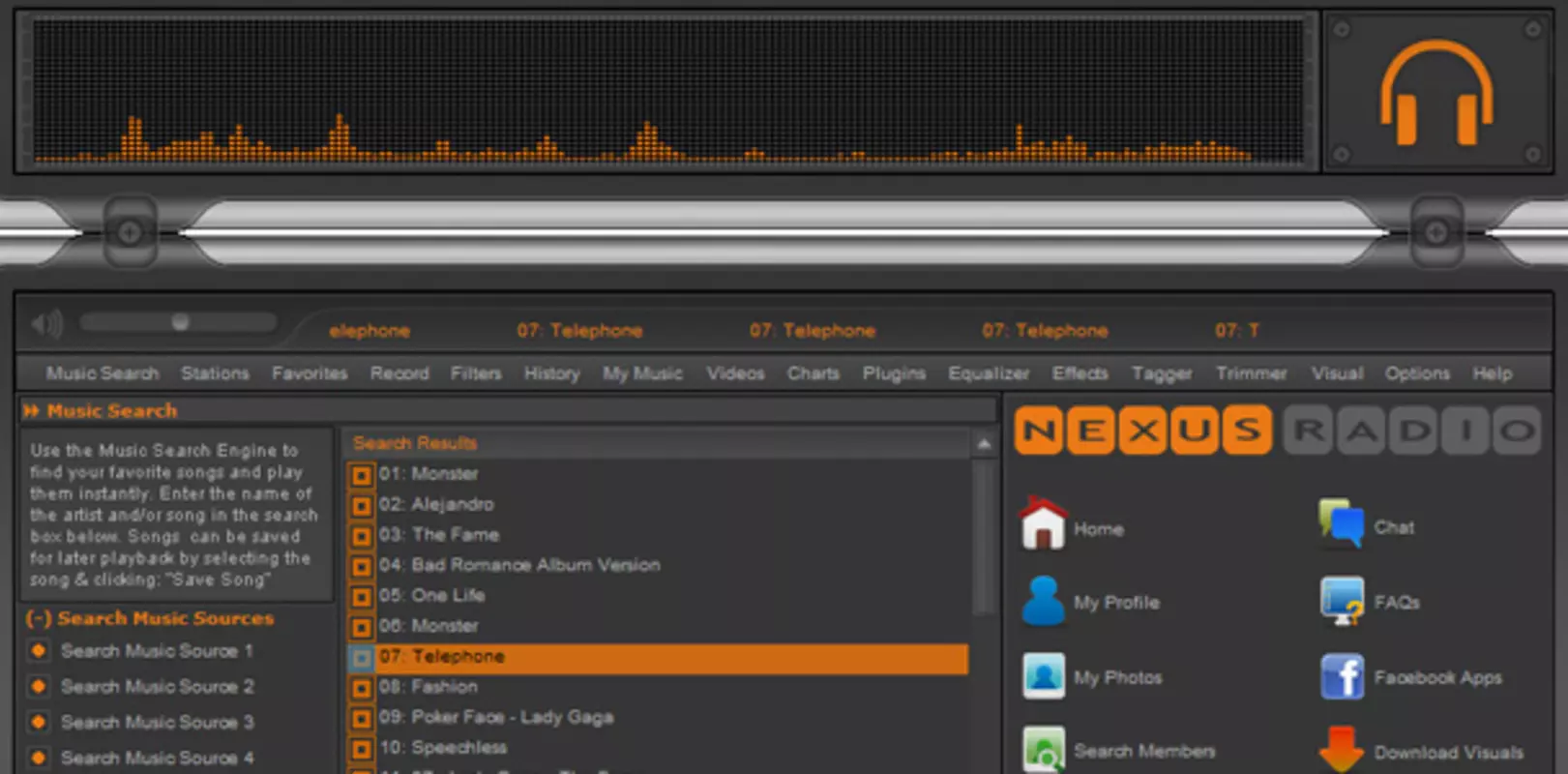The width and height of the screenshot is (1568, 774).
Task: Open the Music Search menu
Action: pyautogui.click(x=103, y=373)
